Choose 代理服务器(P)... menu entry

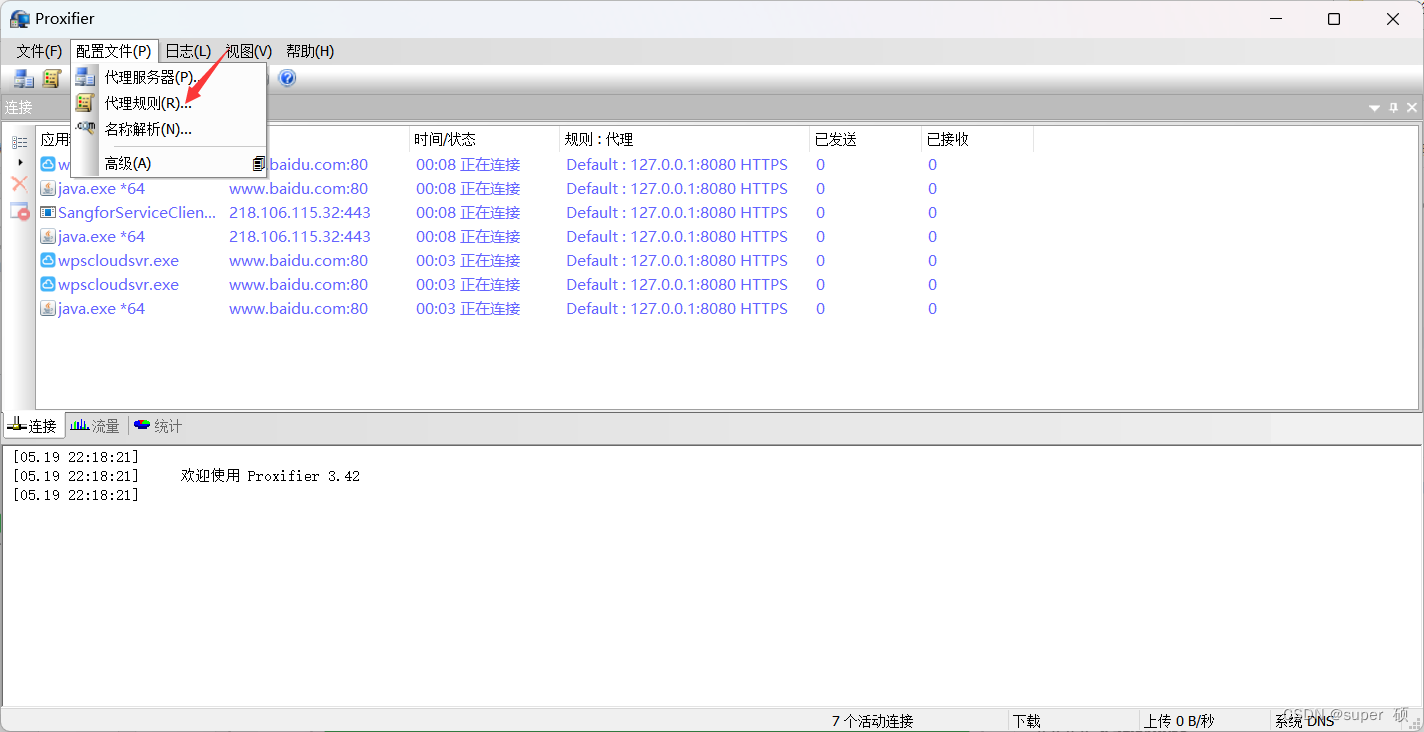pos(168,77)
